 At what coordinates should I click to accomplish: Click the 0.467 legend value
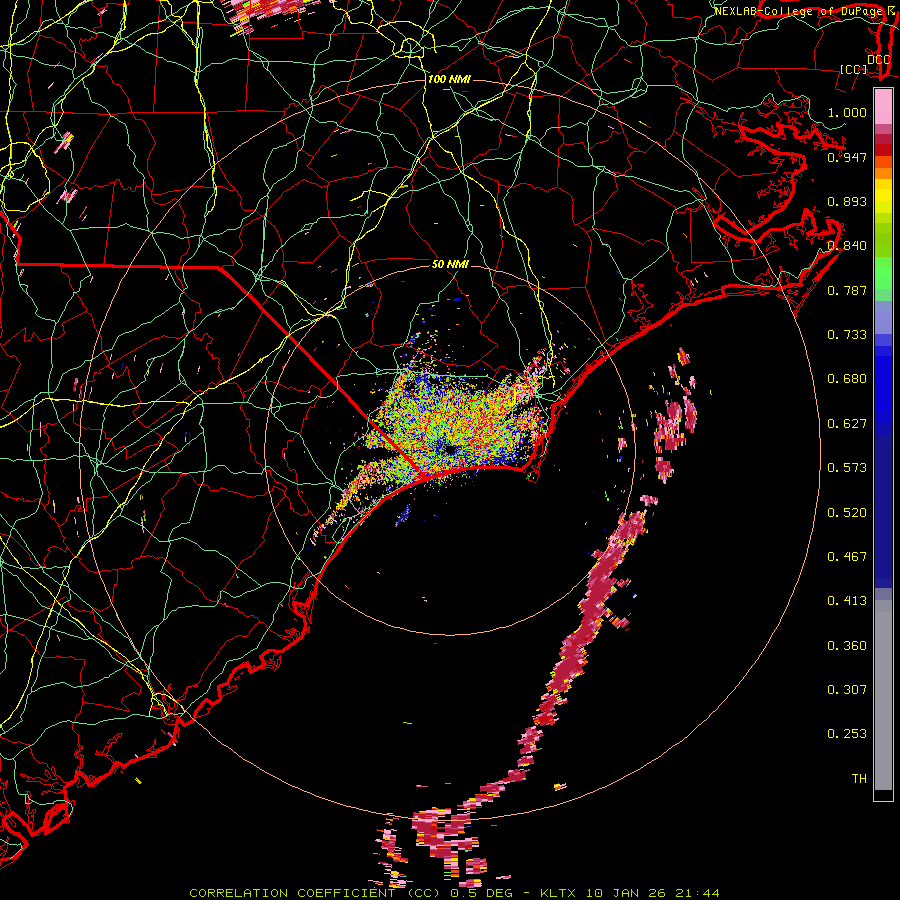pyautogui.click(x=847, y=556)
